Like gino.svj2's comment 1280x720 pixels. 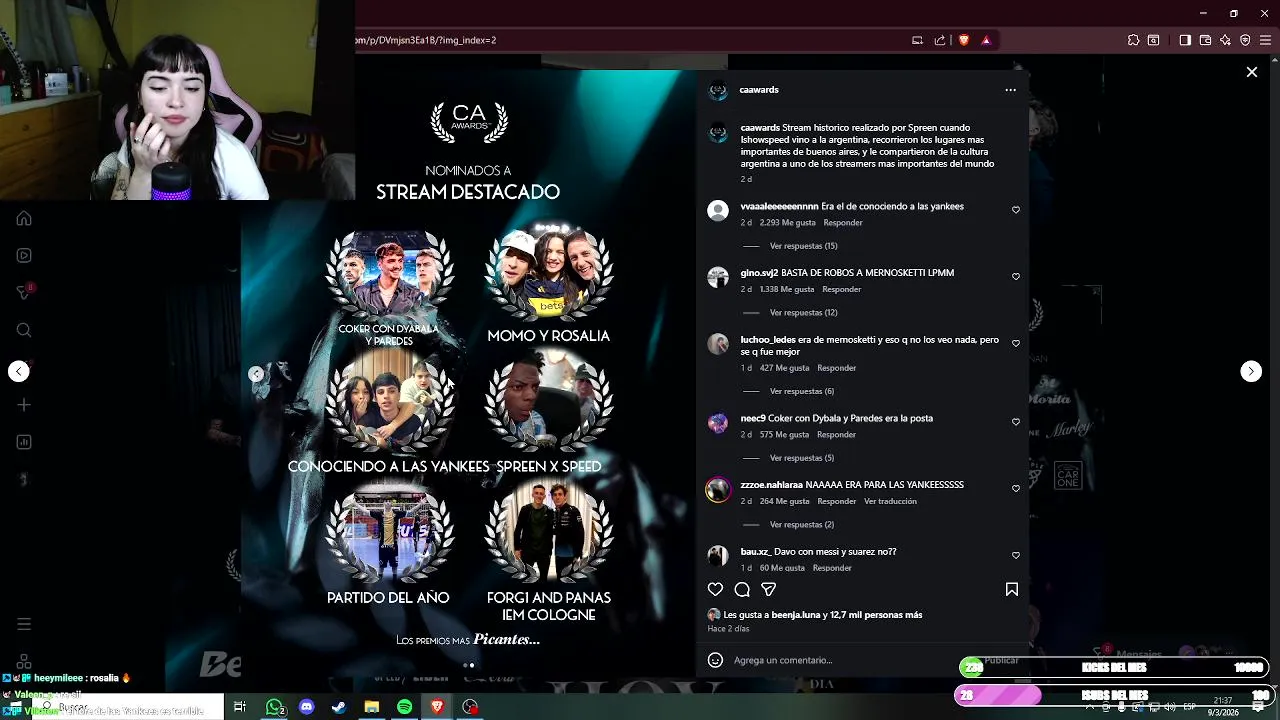pyautogui.click(x=1015, y=276)
